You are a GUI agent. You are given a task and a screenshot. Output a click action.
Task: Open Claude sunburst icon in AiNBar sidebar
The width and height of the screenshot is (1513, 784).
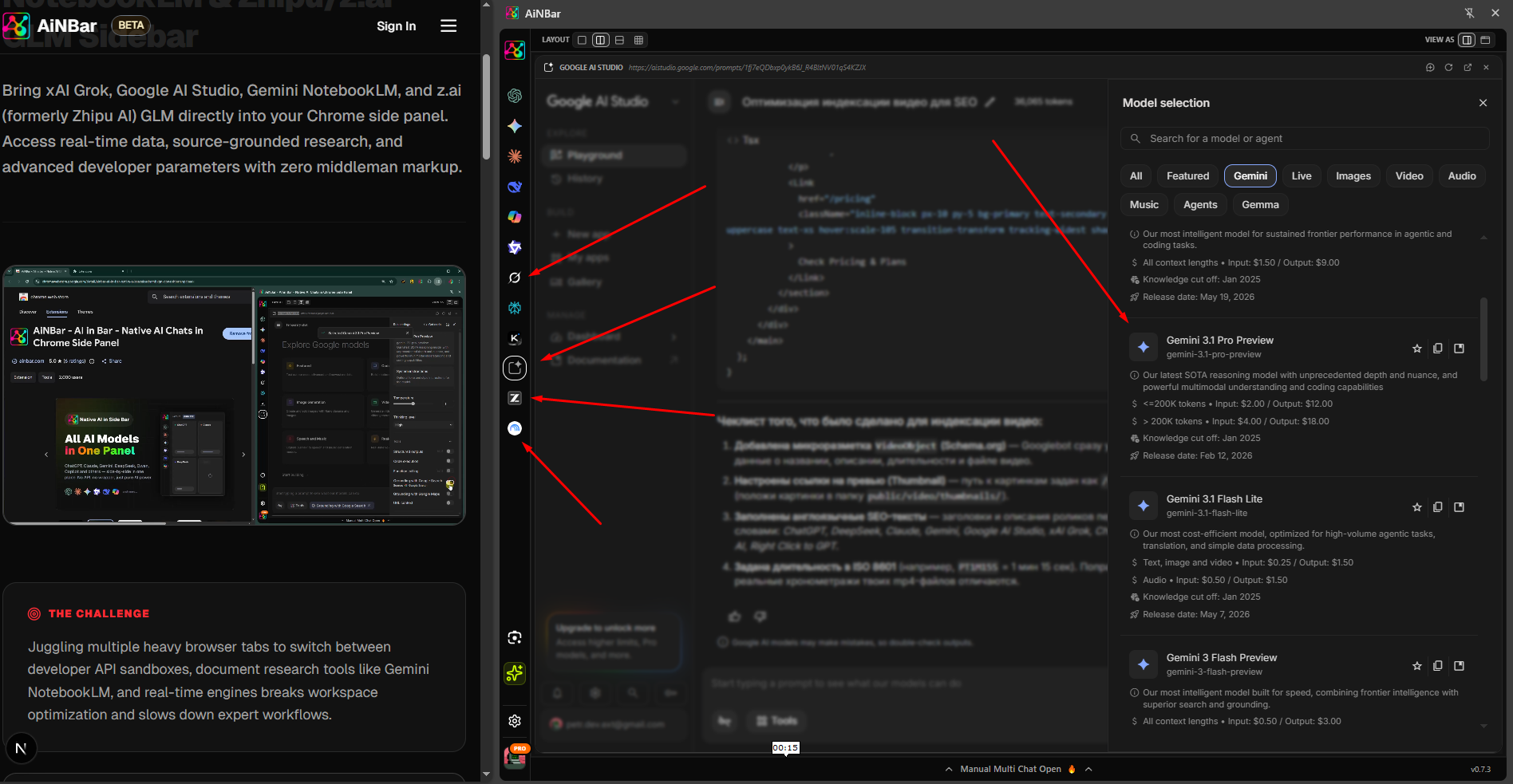(515, 156)
